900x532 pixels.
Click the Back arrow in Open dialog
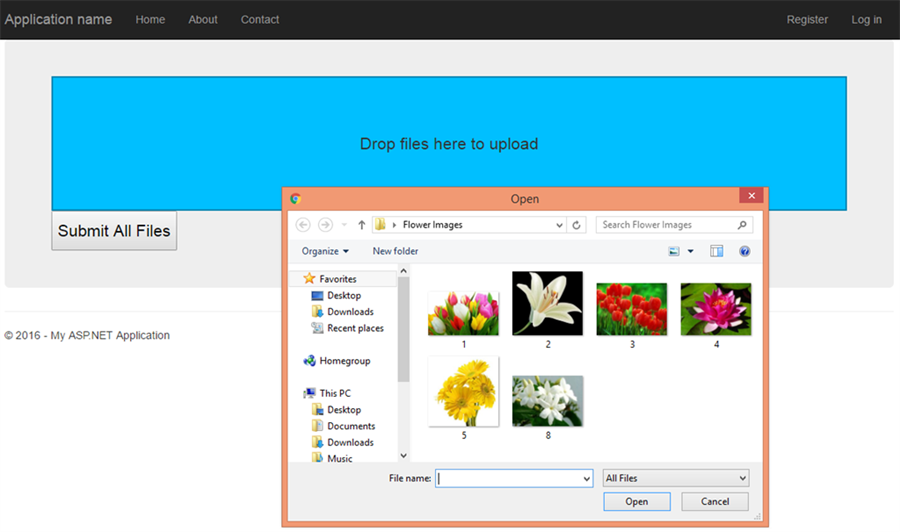(303, 225)
